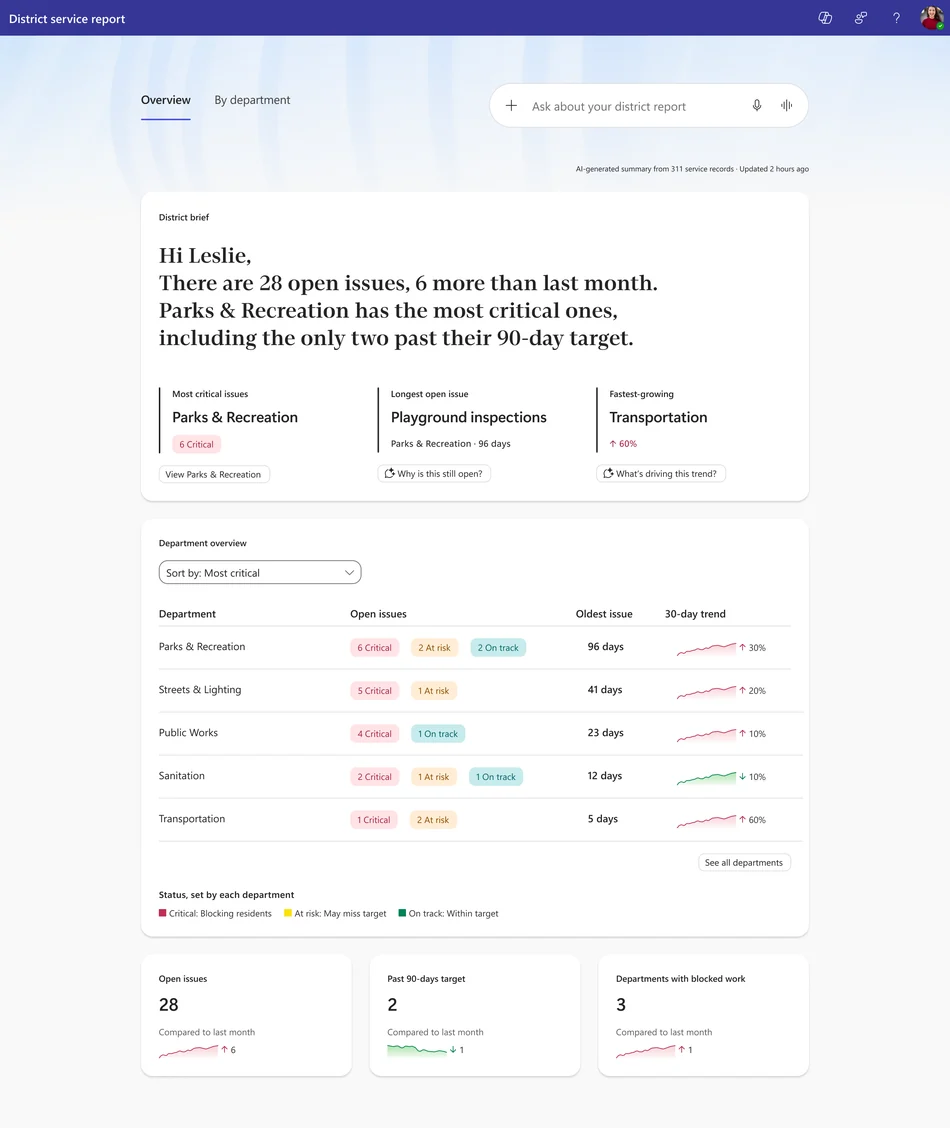The width and height of the screenshot is (950, 1128).
Task: Open the Sort by: Most critical dropdown
Action: point(260,573)
